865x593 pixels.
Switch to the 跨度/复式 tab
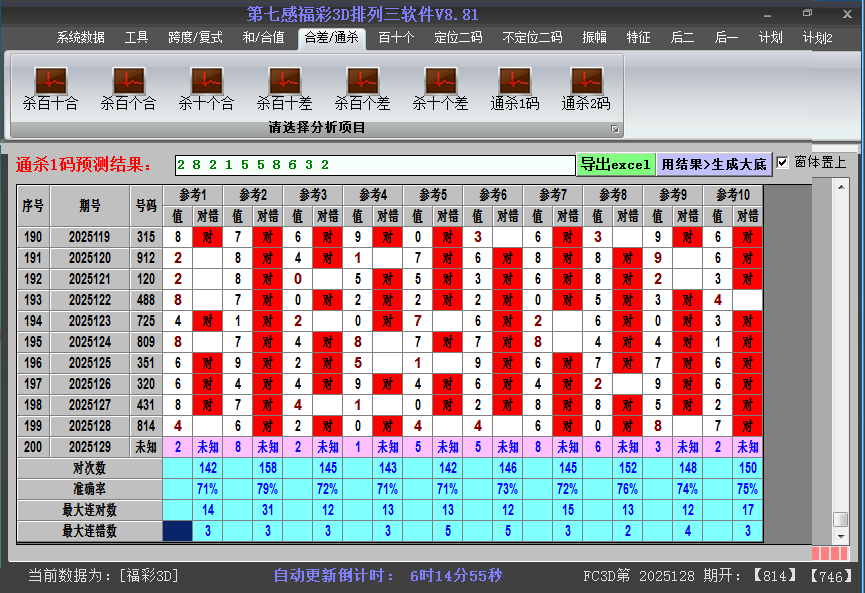[x=195, y=38]
